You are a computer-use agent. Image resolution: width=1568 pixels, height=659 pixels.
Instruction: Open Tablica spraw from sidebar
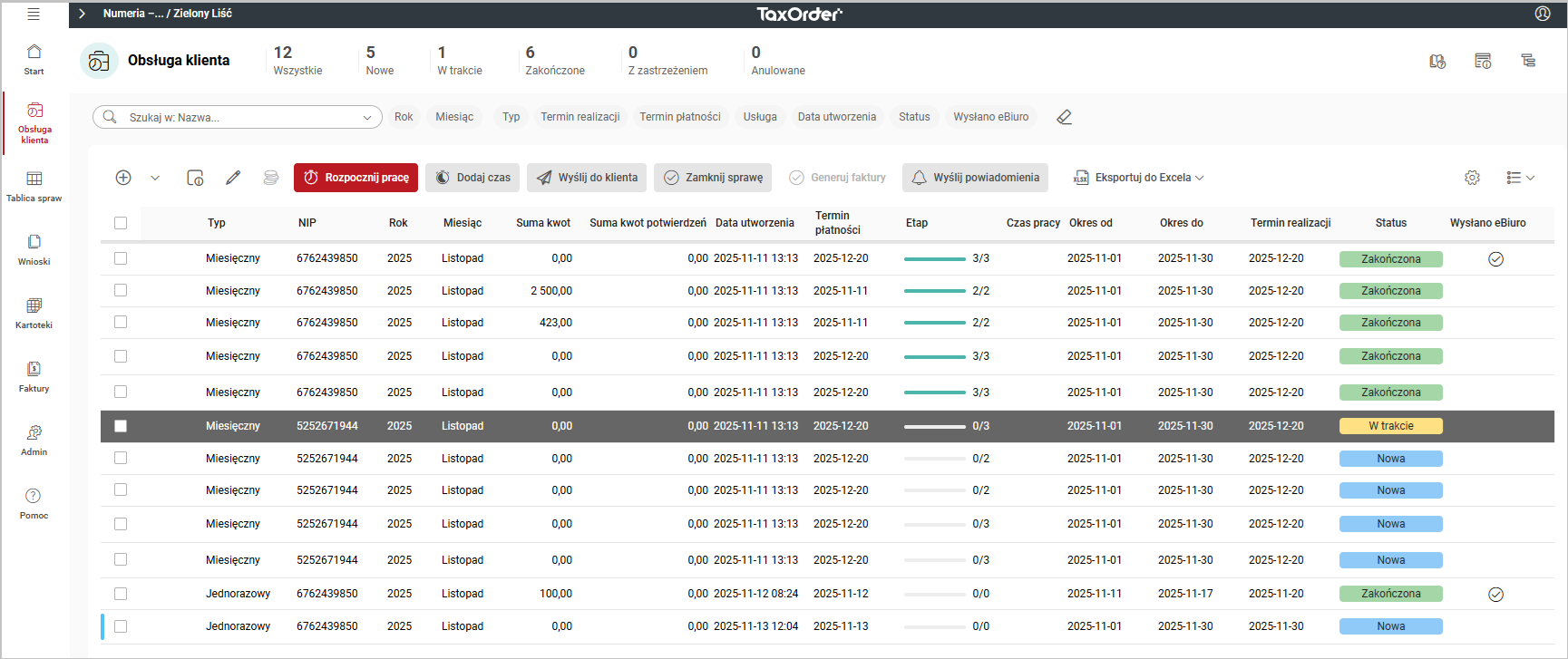point(34,186)
